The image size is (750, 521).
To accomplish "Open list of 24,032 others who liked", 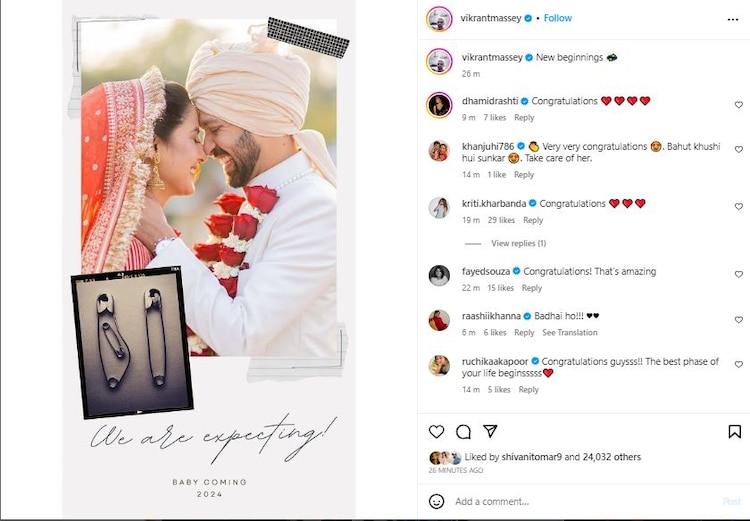I will coord(612,457).
